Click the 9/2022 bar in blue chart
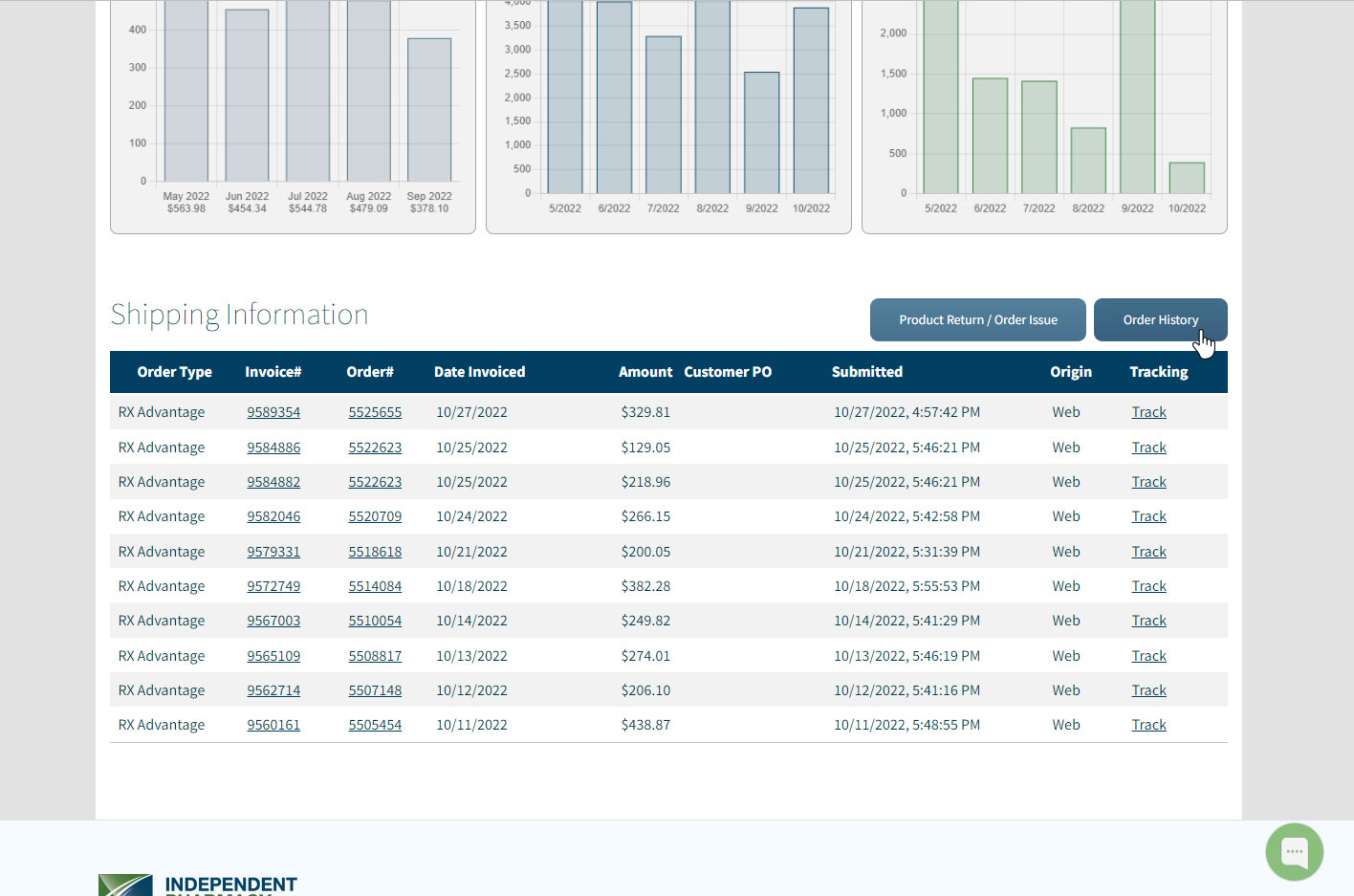 click(762, 133)
